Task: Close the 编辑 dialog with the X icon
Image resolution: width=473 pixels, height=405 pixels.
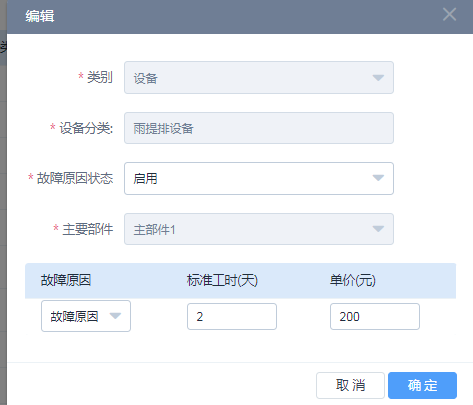Action: click(x=449, y=14)
